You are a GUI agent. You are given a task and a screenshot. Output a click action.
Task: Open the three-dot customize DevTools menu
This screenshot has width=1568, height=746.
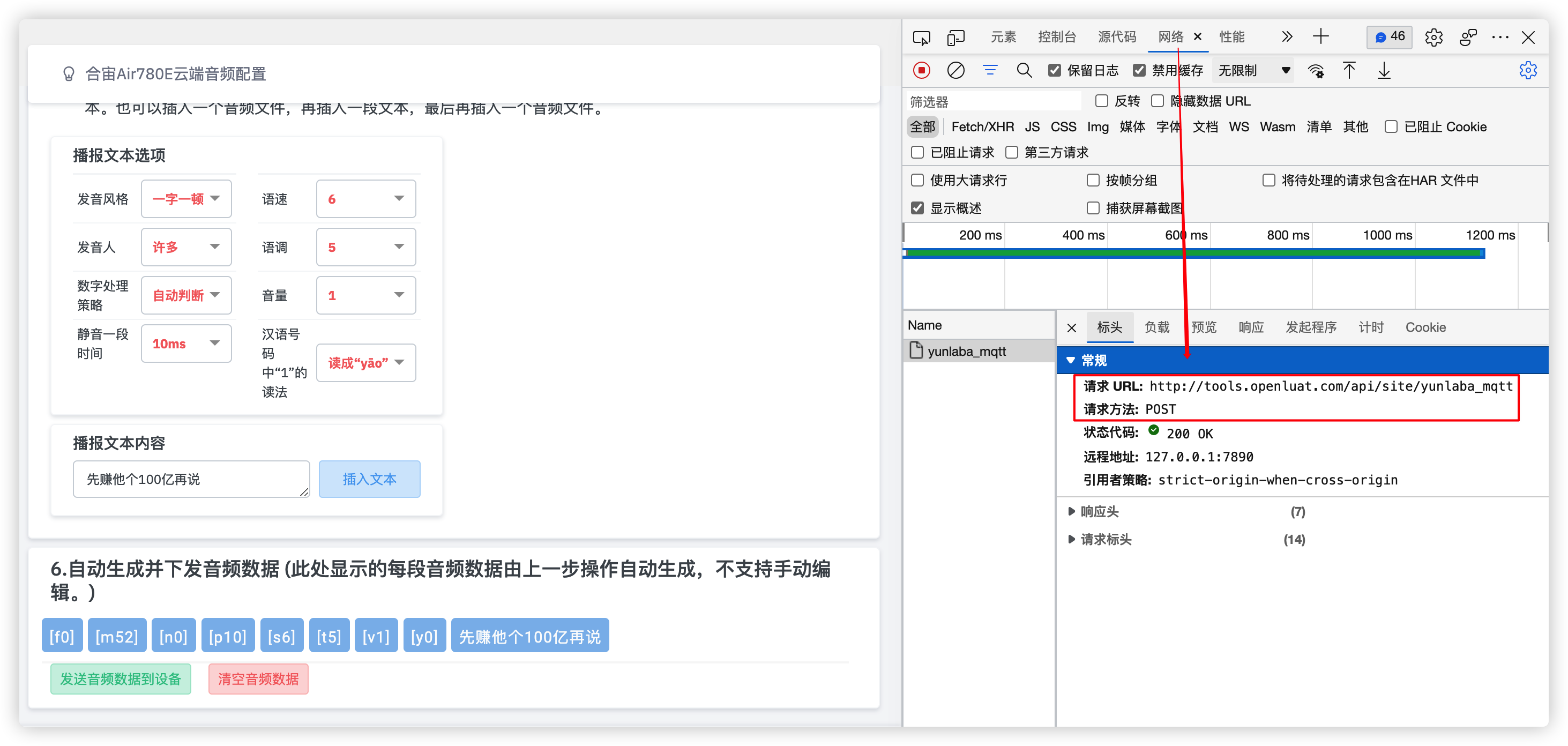tap(1500, 37)
